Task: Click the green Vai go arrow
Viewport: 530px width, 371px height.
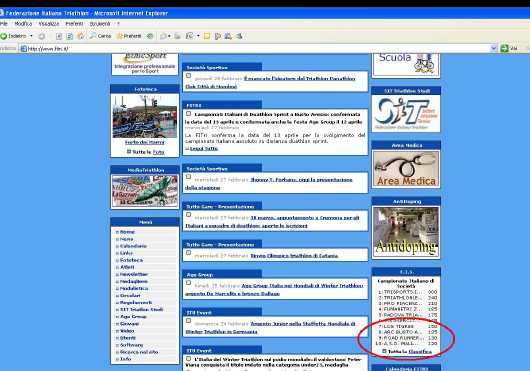Action: click(x=504, y=48)
